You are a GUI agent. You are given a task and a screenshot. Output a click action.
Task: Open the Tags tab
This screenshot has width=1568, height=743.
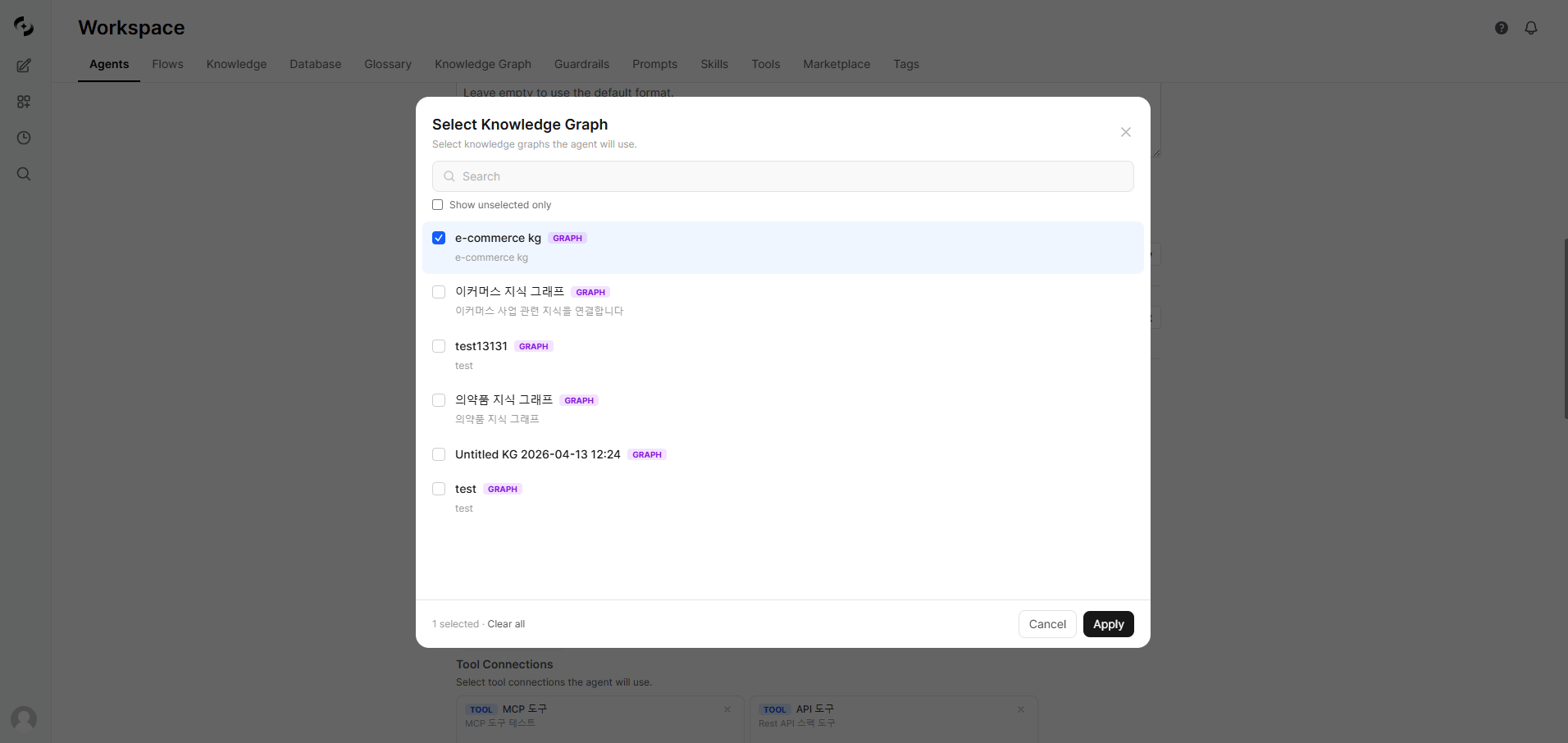(x=906, y=64)
